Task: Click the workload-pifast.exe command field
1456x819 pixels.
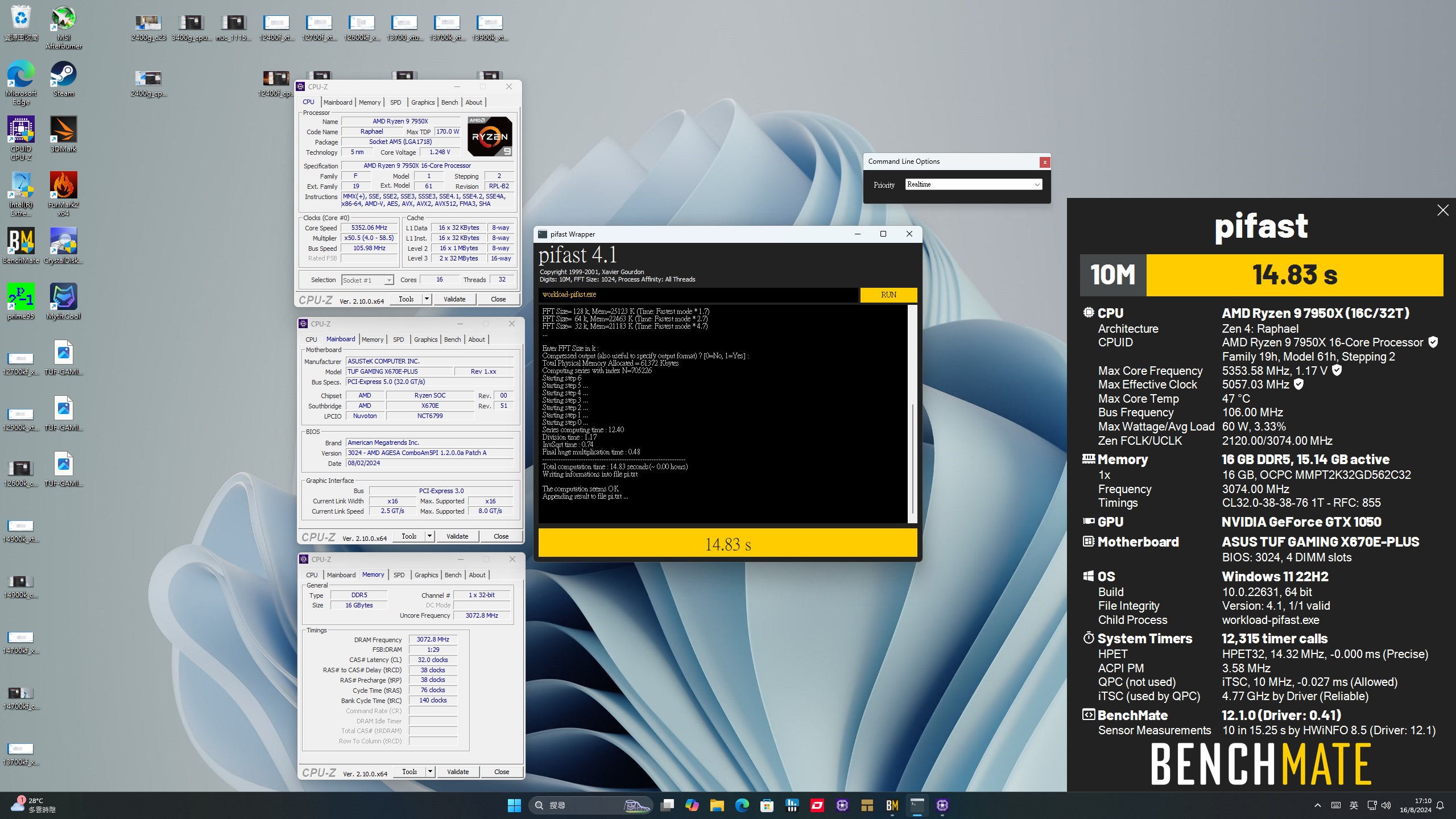Action: (698, 295)
